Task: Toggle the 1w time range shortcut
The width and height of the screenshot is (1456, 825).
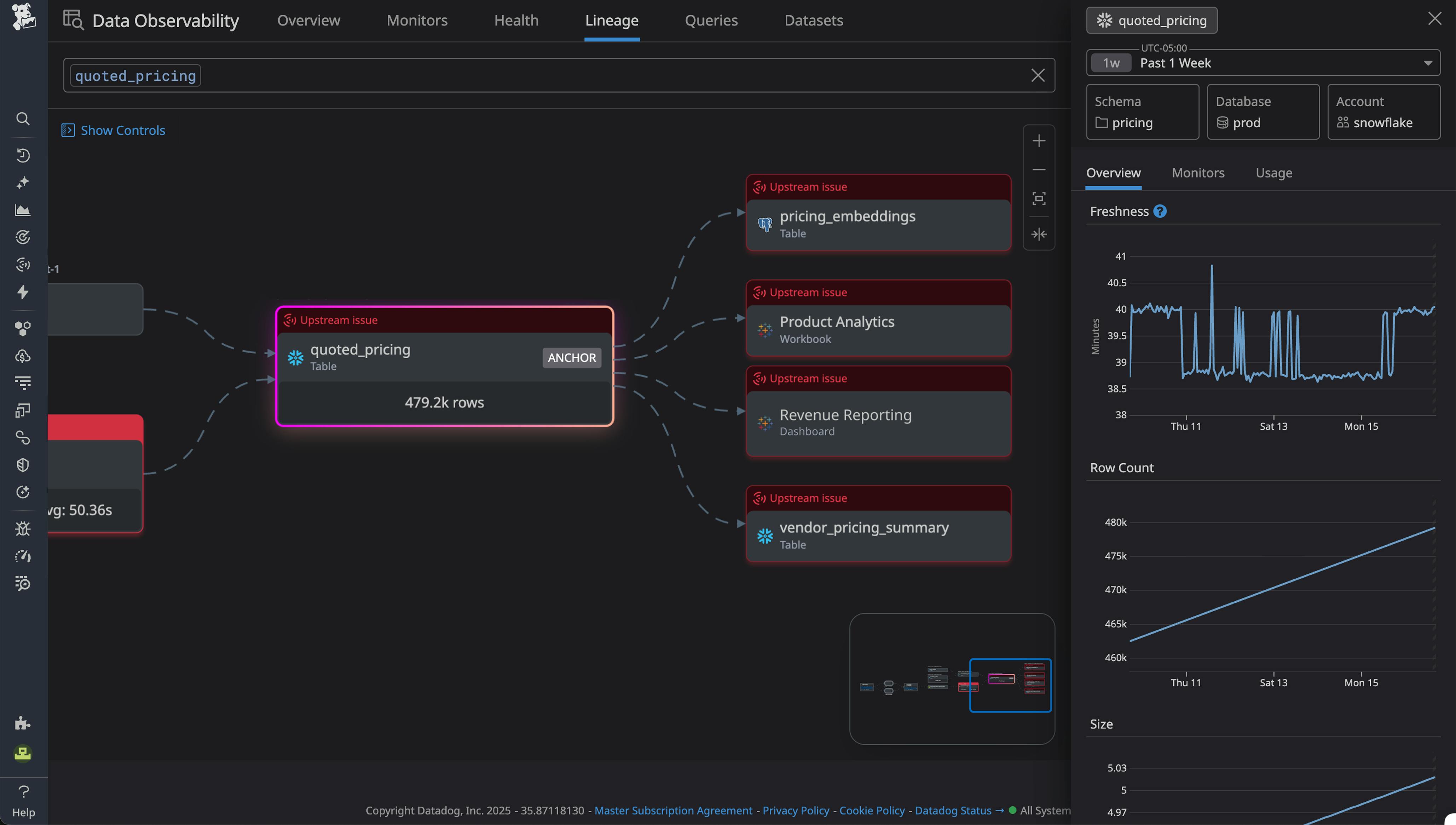Action: [1110, 63]
